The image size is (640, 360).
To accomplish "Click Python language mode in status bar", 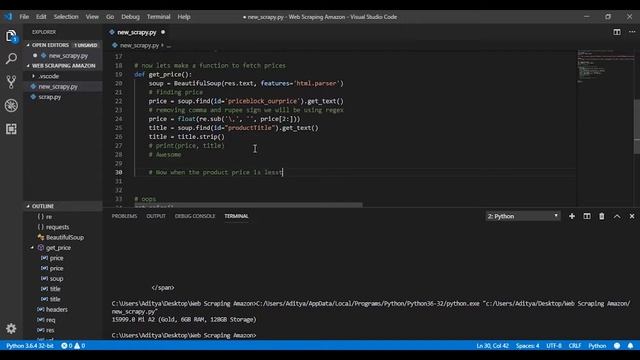I will [x=597, y=346].
